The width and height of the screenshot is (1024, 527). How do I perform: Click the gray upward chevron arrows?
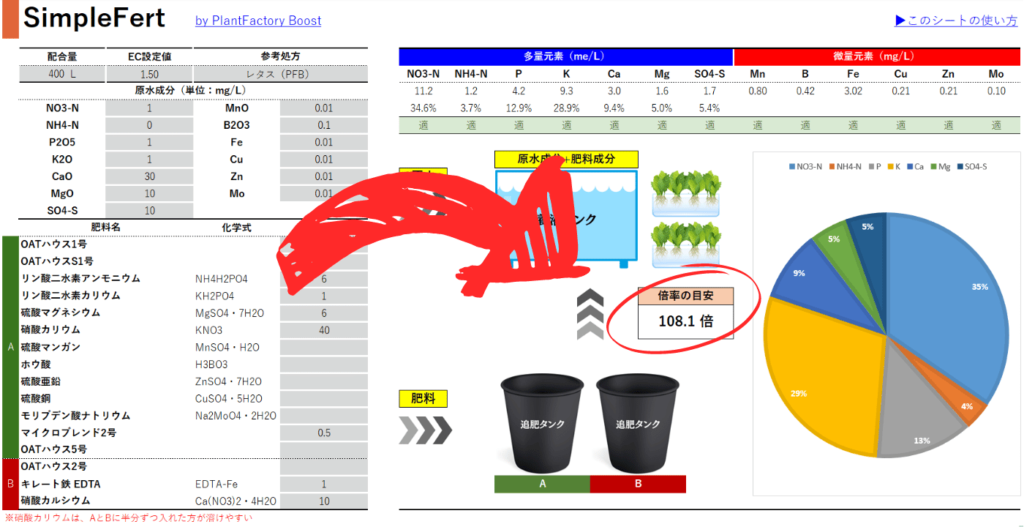click(x=590, y=313)
